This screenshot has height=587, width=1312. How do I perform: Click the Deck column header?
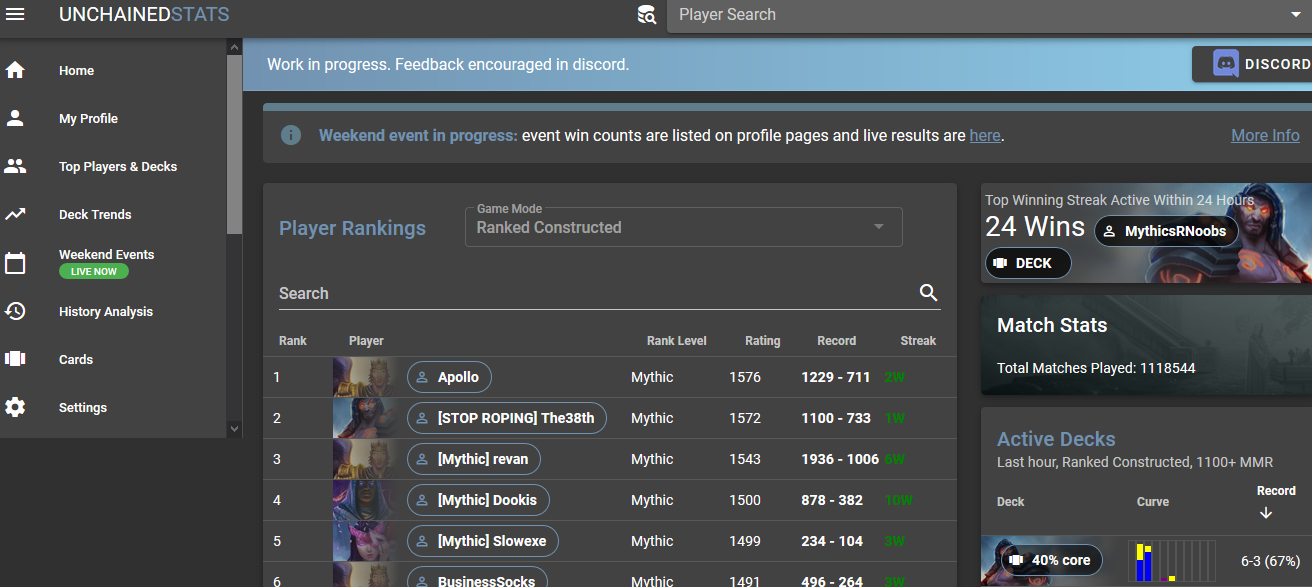pos(1011,502)
